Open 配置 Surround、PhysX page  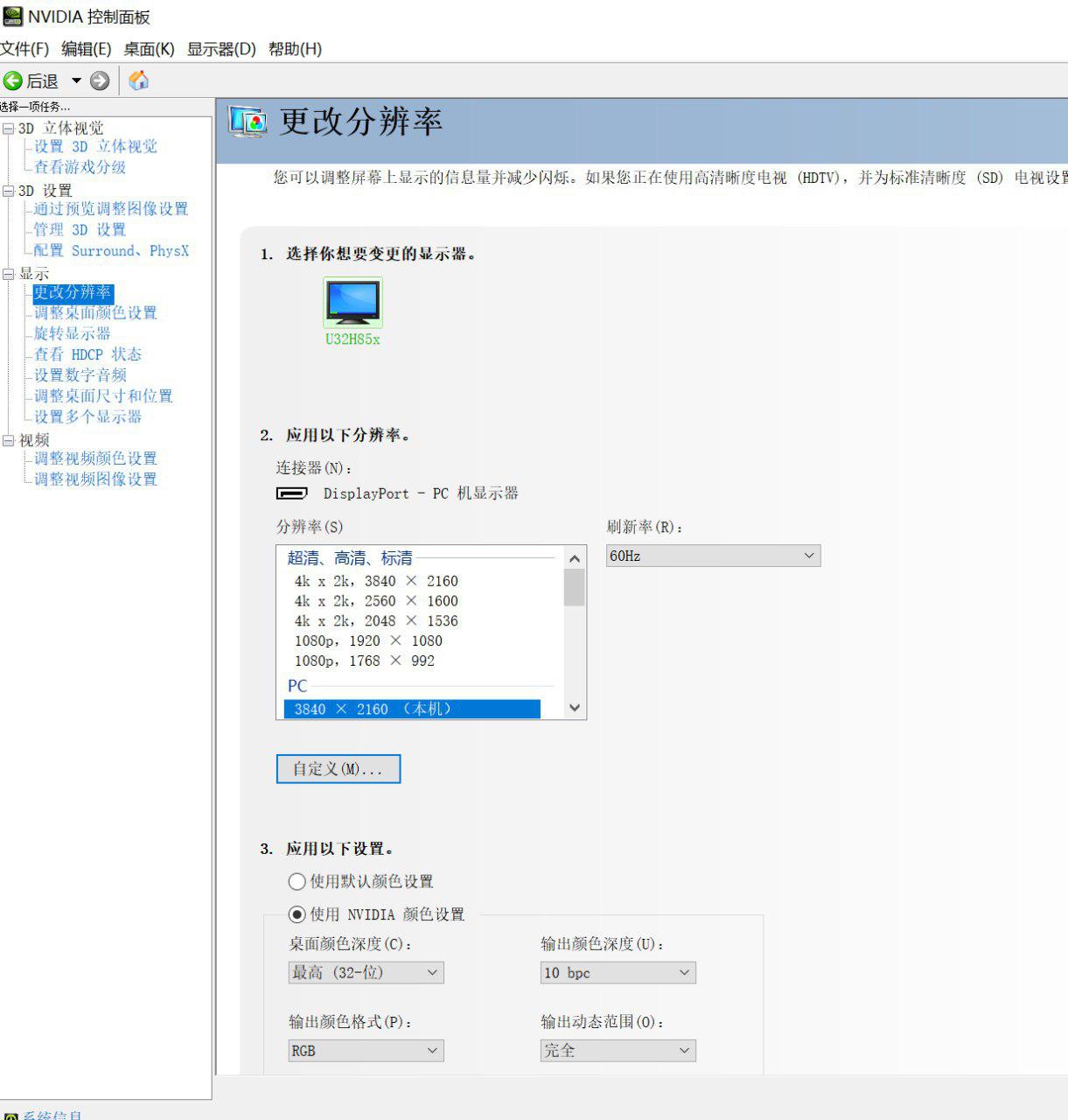click(x=111, y=251)
